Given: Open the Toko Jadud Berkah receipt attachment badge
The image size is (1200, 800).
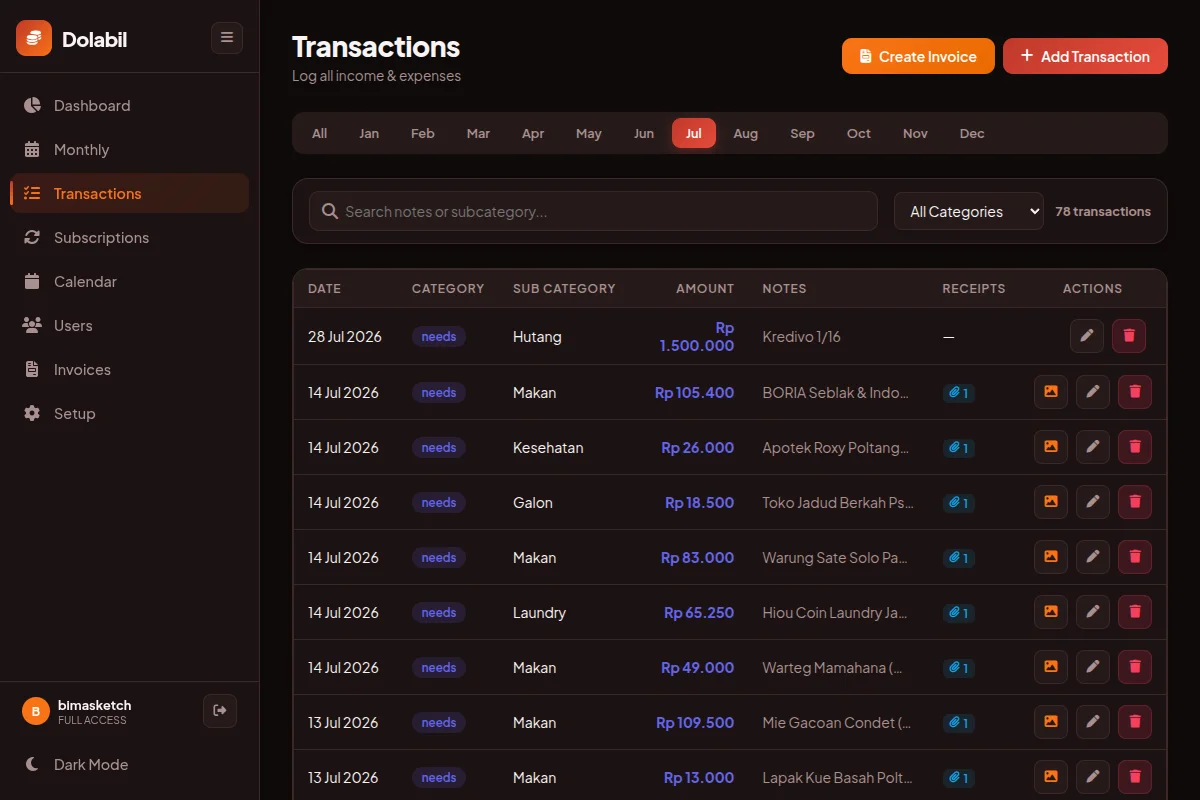Looking at the screenshot, I should tap(959, 503).
